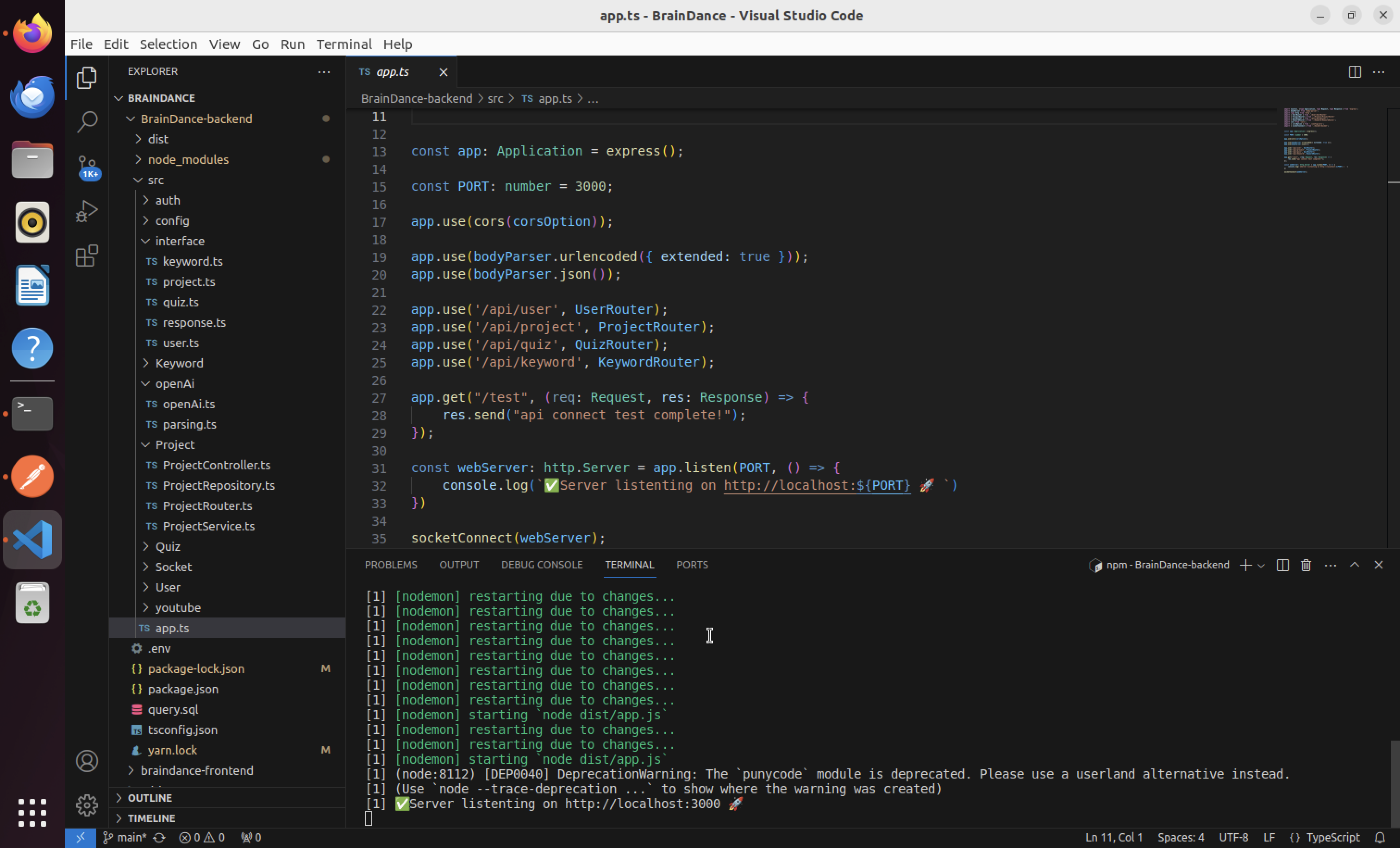Open notifications bell in status bar
The height and width of the screenshot is (848, 1400).
1380,837
